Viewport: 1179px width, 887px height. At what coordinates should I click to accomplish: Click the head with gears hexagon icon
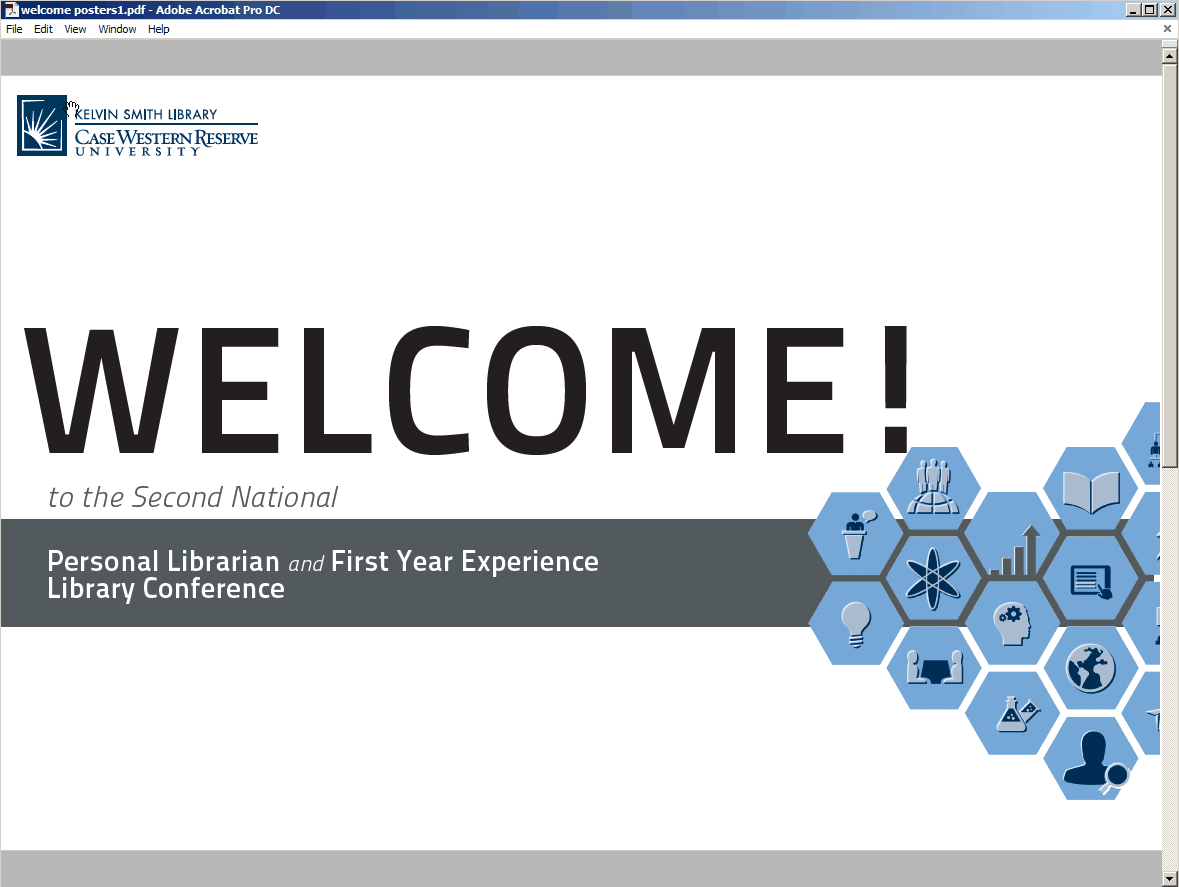click(x=1012, y=623)
